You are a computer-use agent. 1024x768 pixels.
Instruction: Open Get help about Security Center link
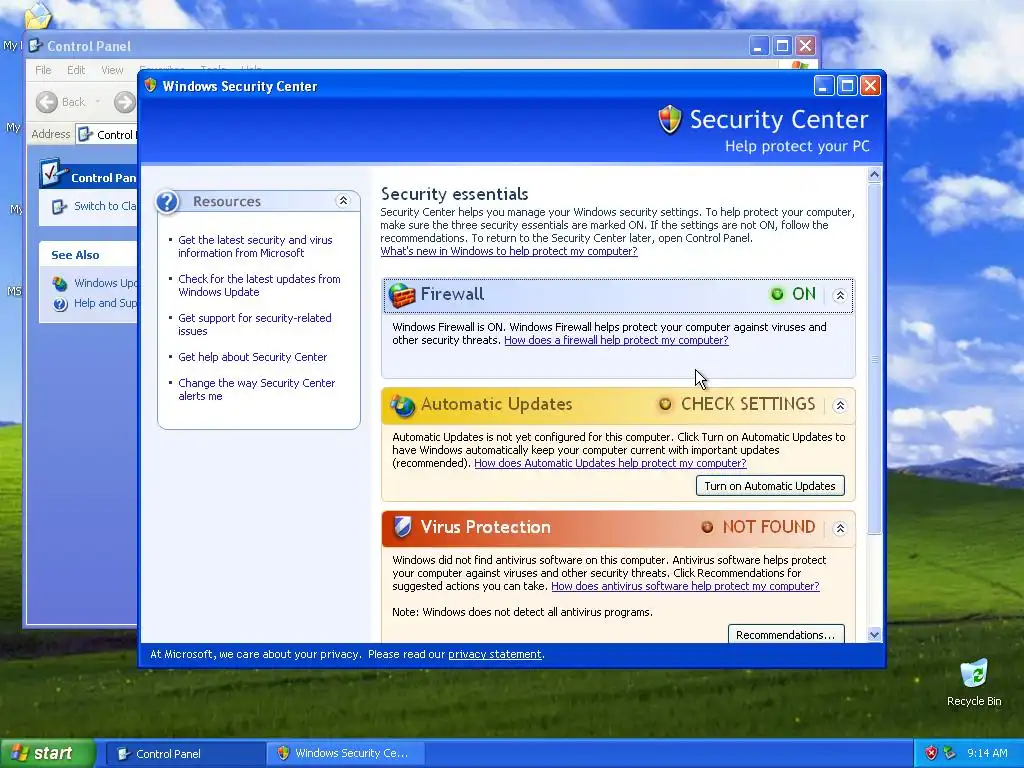[x=253, y=357]
